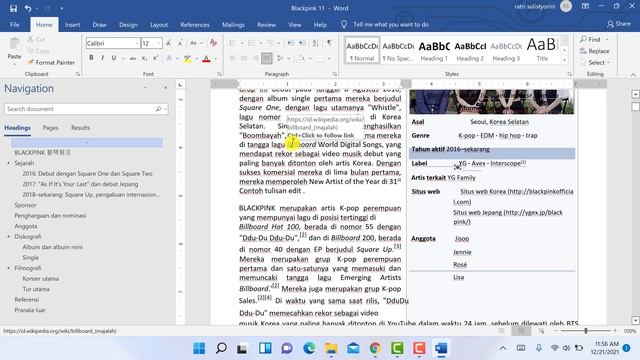This screenshot has width=640, height=360.
Task: Collapse the Sejarah heading
Action: pos(9,163)
